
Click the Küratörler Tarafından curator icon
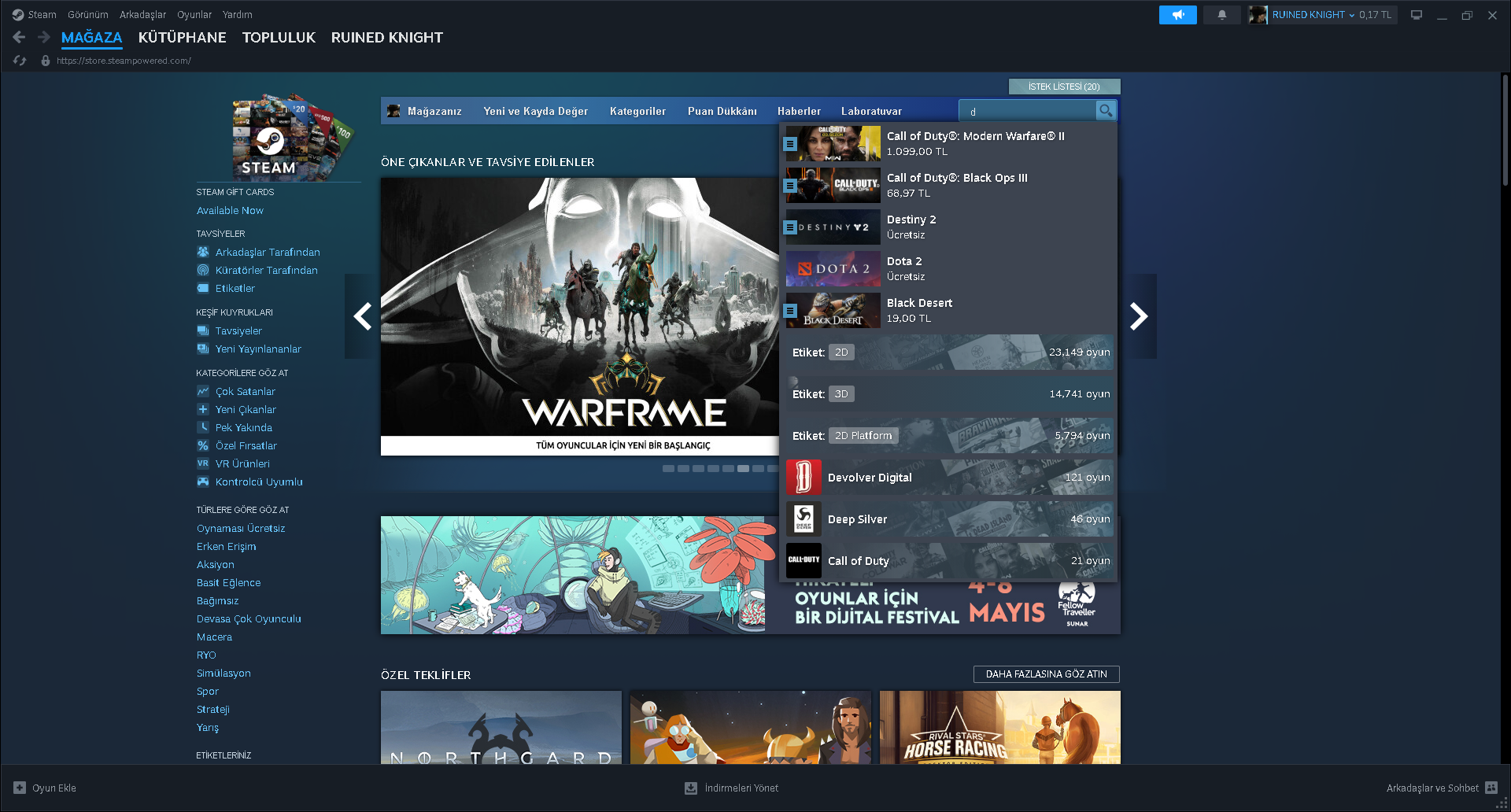203,270
